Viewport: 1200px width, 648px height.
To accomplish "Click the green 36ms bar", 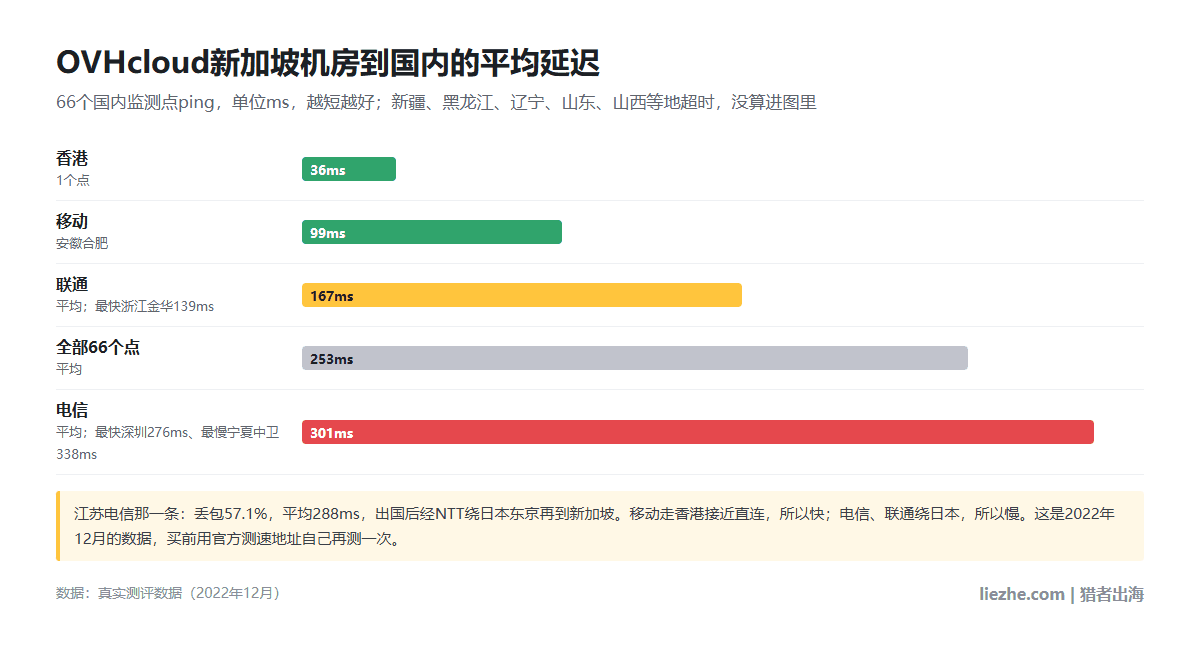I will pos(349,169).
